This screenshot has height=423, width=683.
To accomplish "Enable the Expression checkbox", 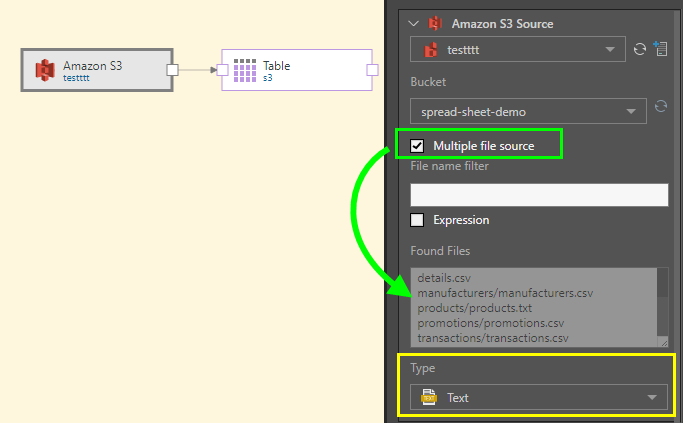I will point(418,220).
